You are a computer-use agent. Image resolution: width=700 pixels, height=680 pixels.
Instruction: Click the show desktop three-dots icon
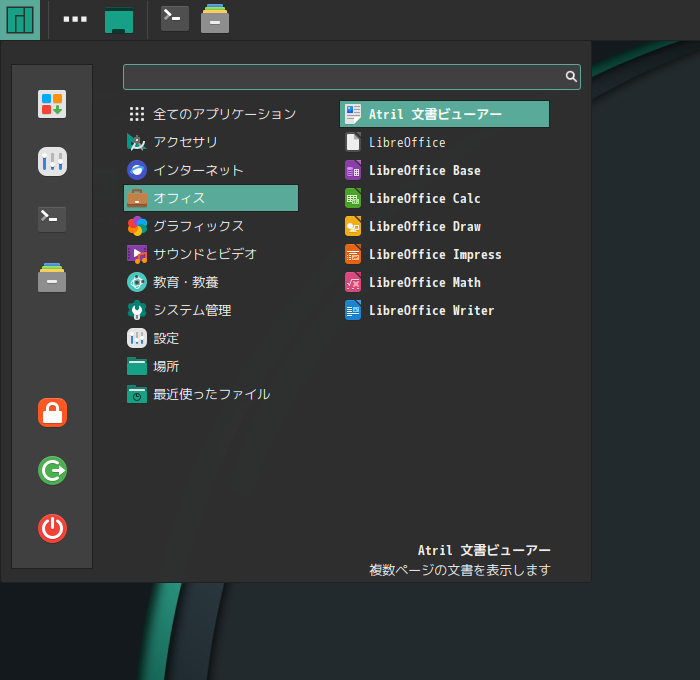[x=75, y=19]
